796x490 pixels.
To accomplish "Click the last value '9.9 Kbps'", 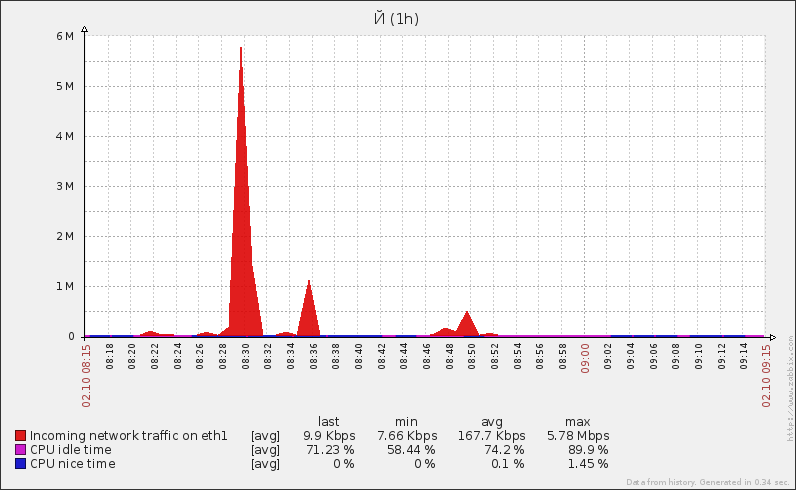I will click(x=329, y=436).
